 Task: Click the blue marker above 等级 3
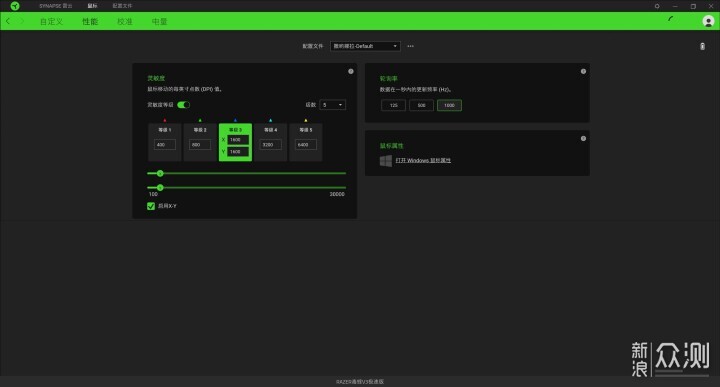[235, 120]
